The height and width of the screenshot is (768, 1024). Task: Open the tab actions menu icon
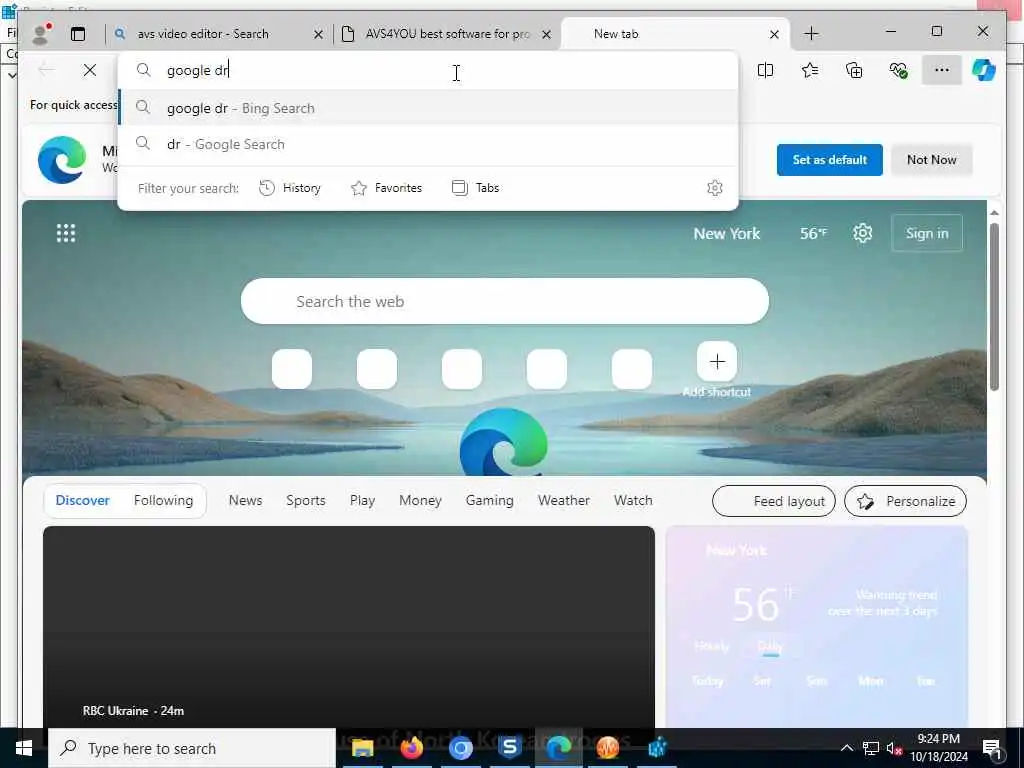(78, 34)
